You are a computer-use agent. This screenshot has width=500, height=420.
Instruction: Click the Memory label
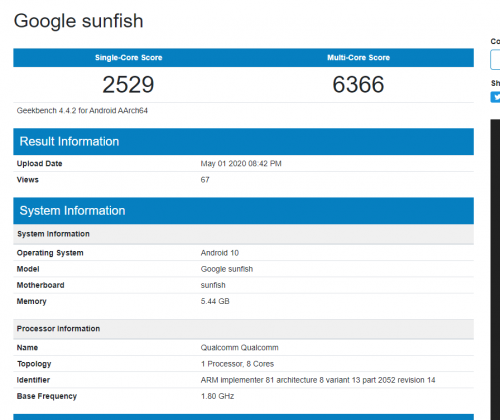pos(32,301)
